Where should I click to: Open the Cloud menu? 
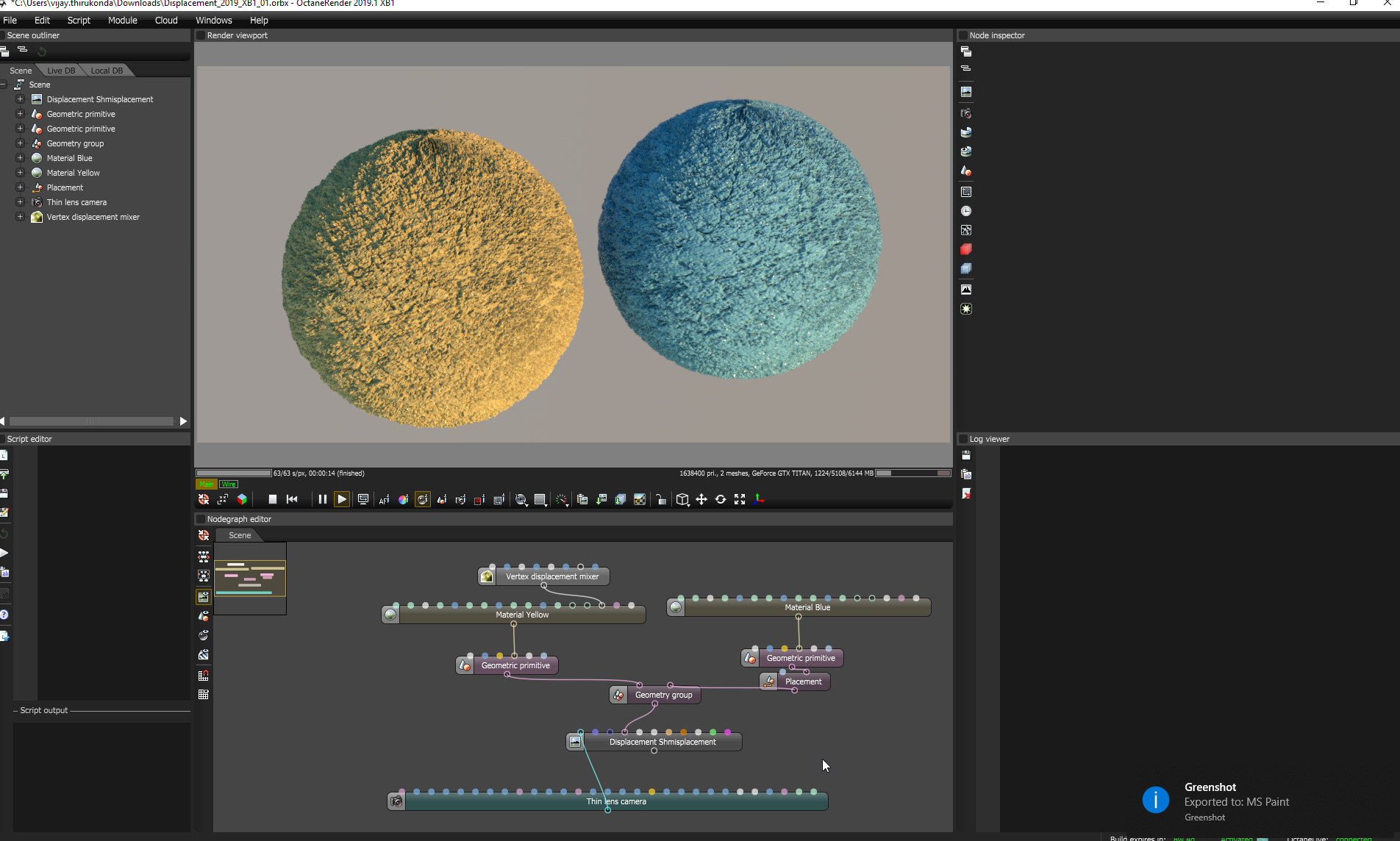[166, 20]
